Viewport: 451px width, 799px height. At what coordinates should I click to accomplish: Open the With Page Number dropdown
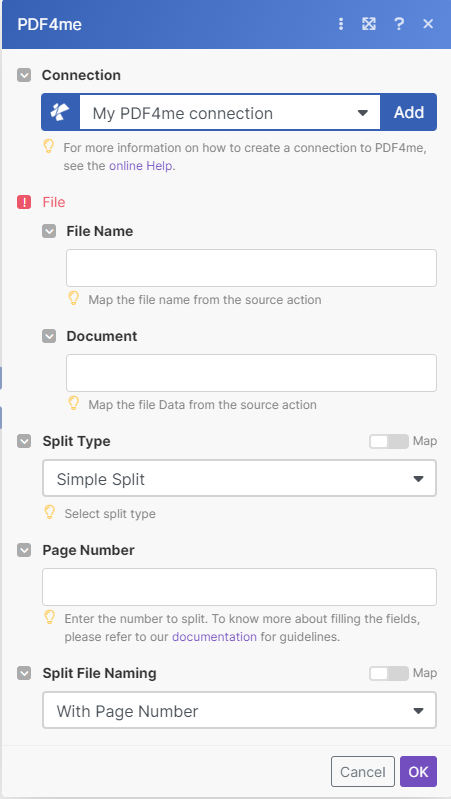(240, 710)
